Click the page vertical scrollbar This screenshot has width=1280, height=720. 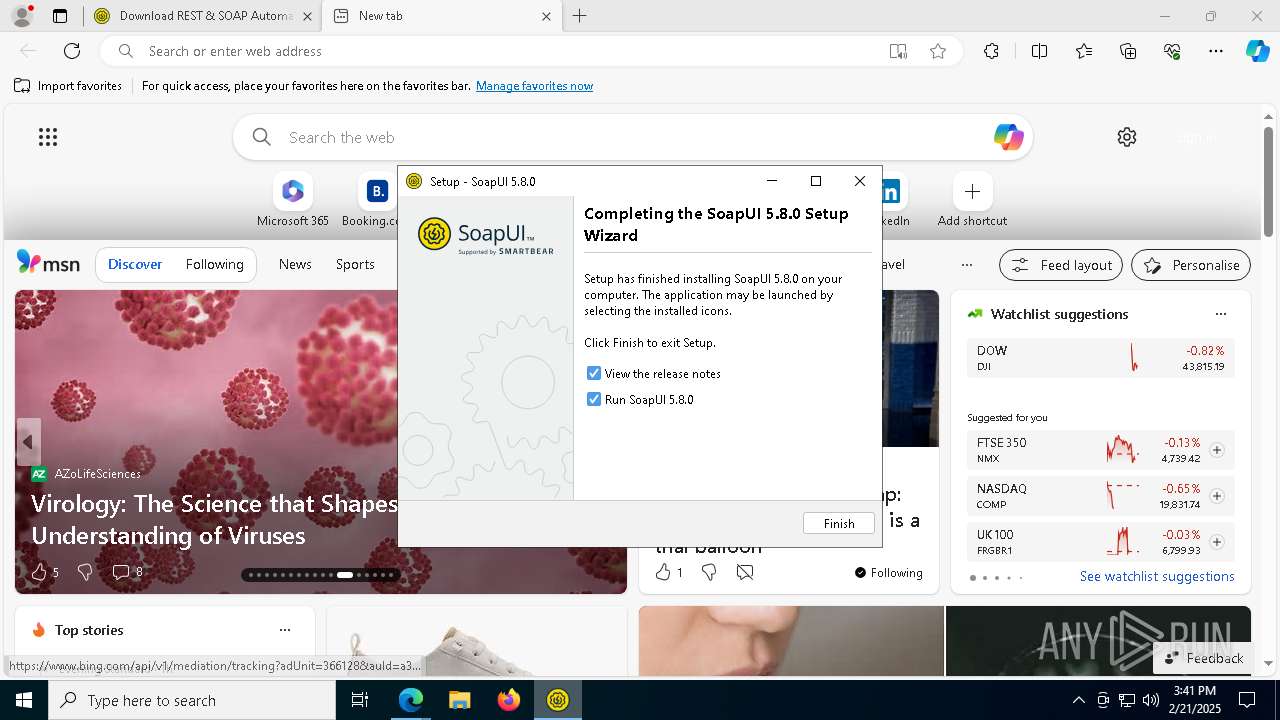(1268, 180)
